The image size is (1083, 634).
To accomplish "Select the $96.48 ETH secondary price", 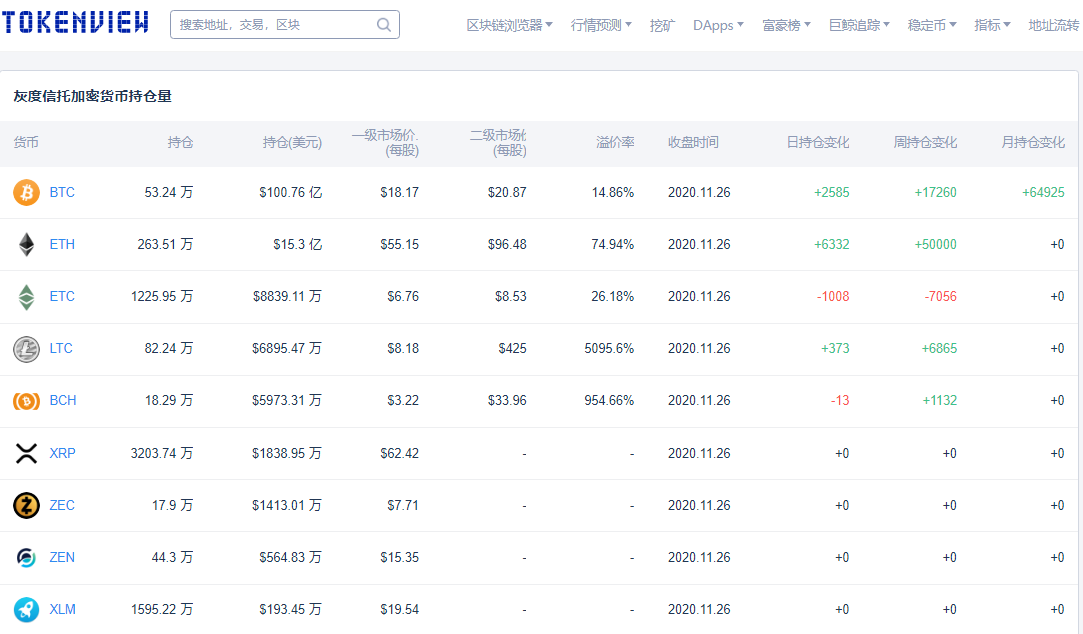I will tap(507, 244).
